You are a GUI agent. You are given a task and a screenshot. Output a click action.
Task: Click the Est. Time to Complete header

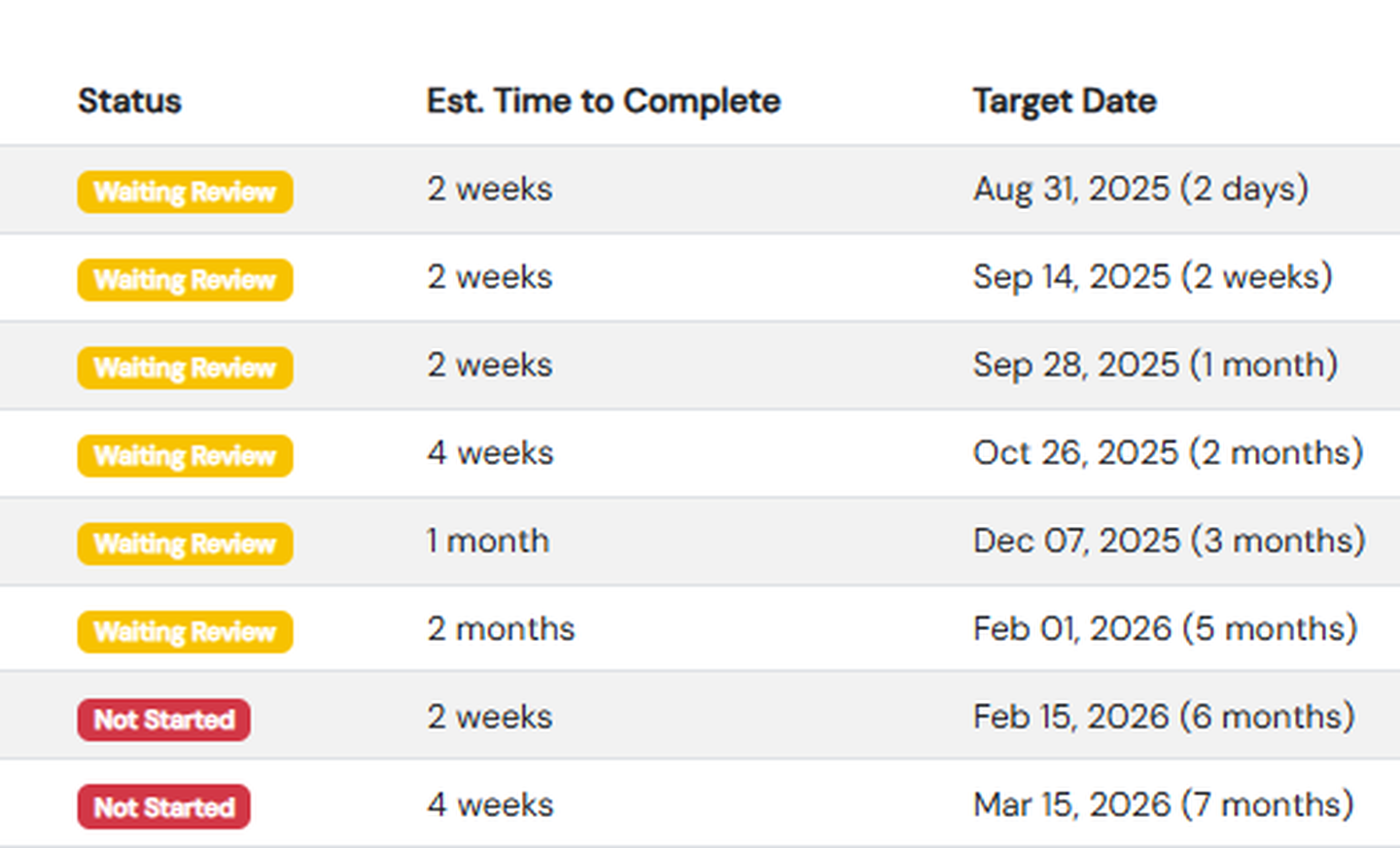click(603, 101)
